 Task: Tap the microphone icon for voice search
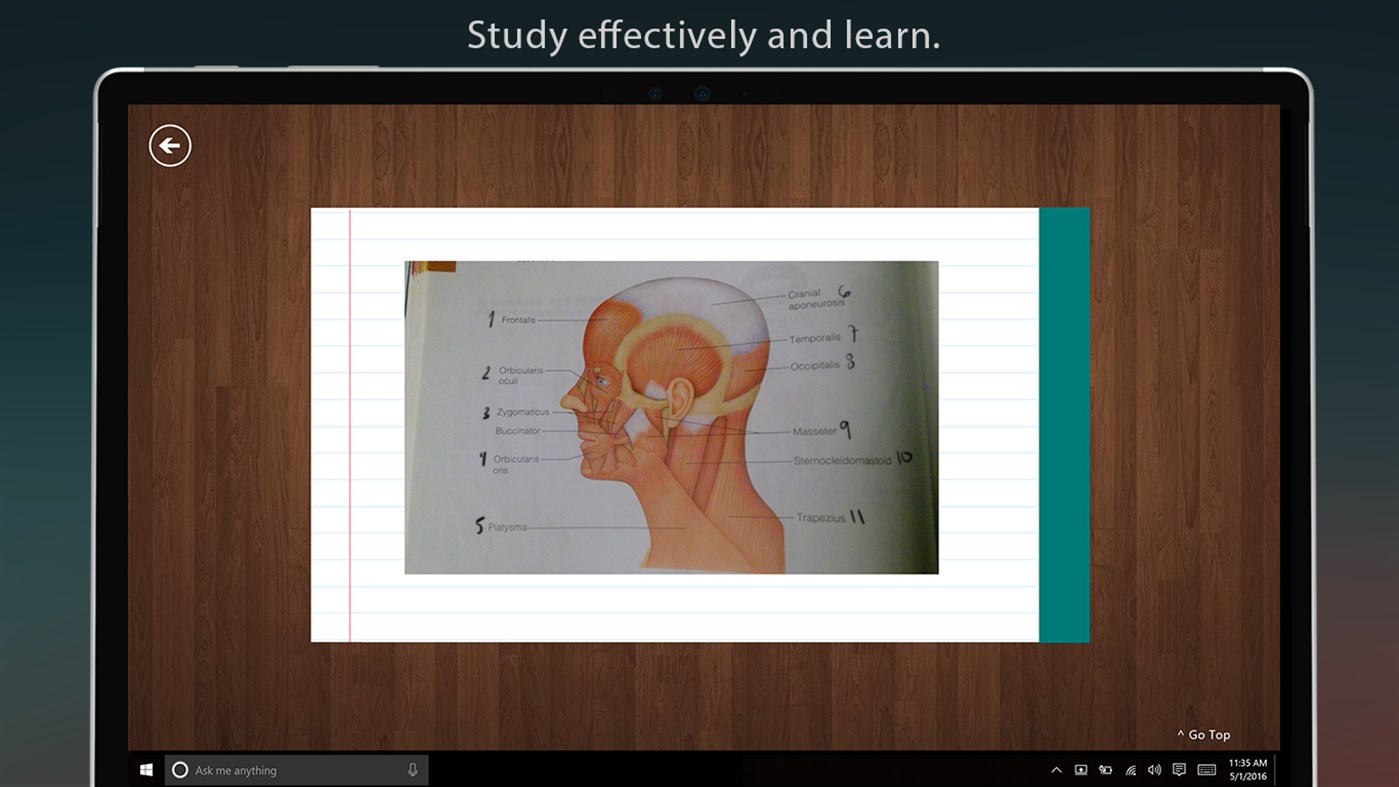click(412, 770)
